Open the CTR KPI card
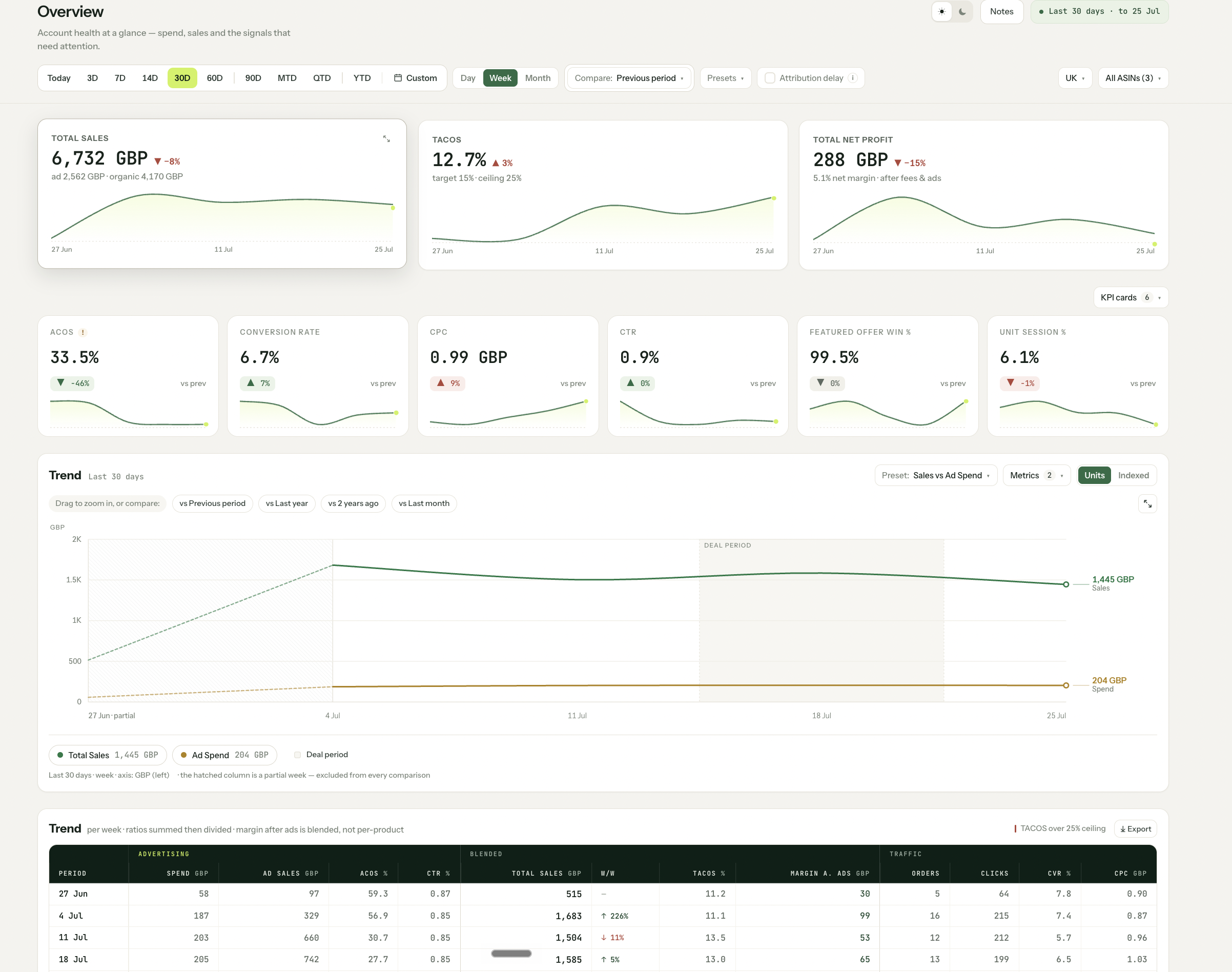 pos(697,376)
